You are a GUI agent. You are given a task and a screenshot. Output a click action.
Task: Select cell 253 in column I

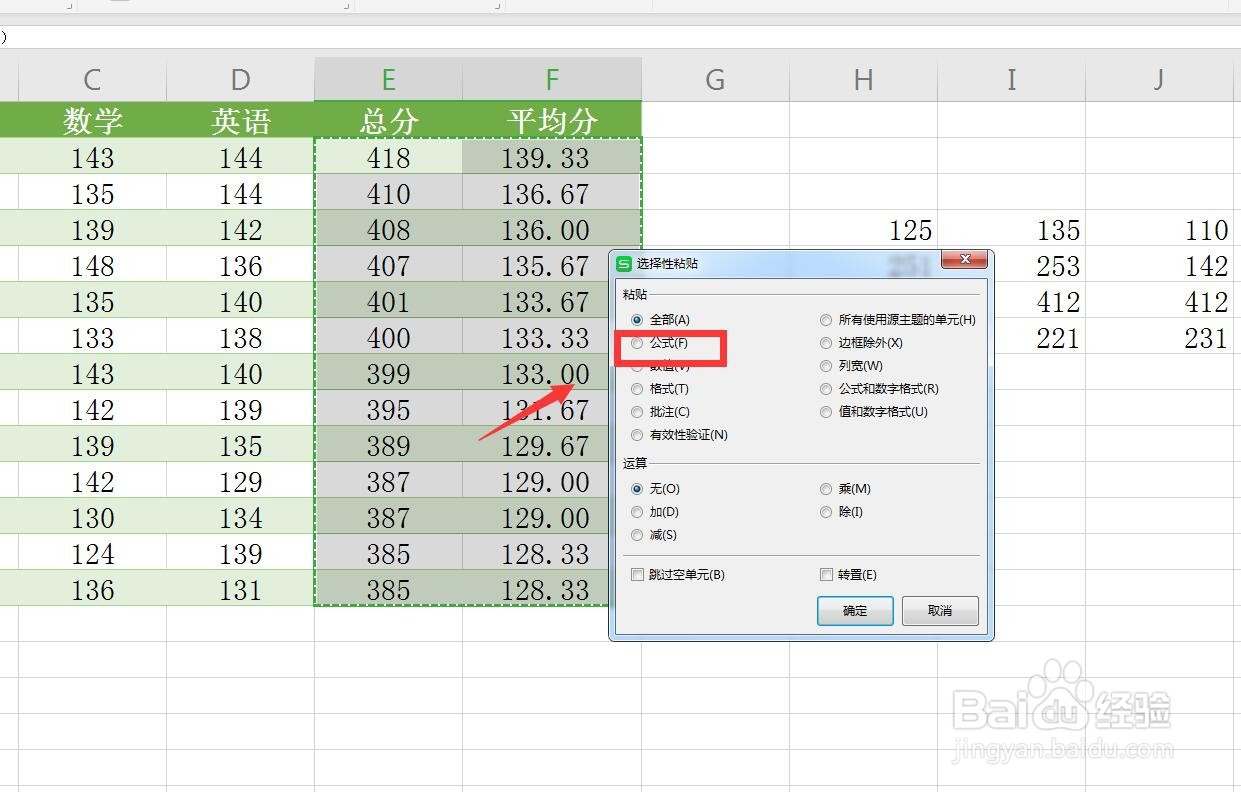click(1040, 265)
